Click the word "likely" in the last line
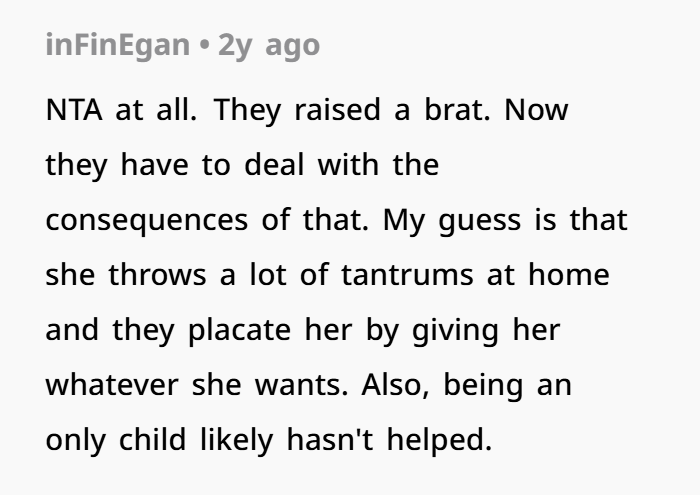 (237, 440)
